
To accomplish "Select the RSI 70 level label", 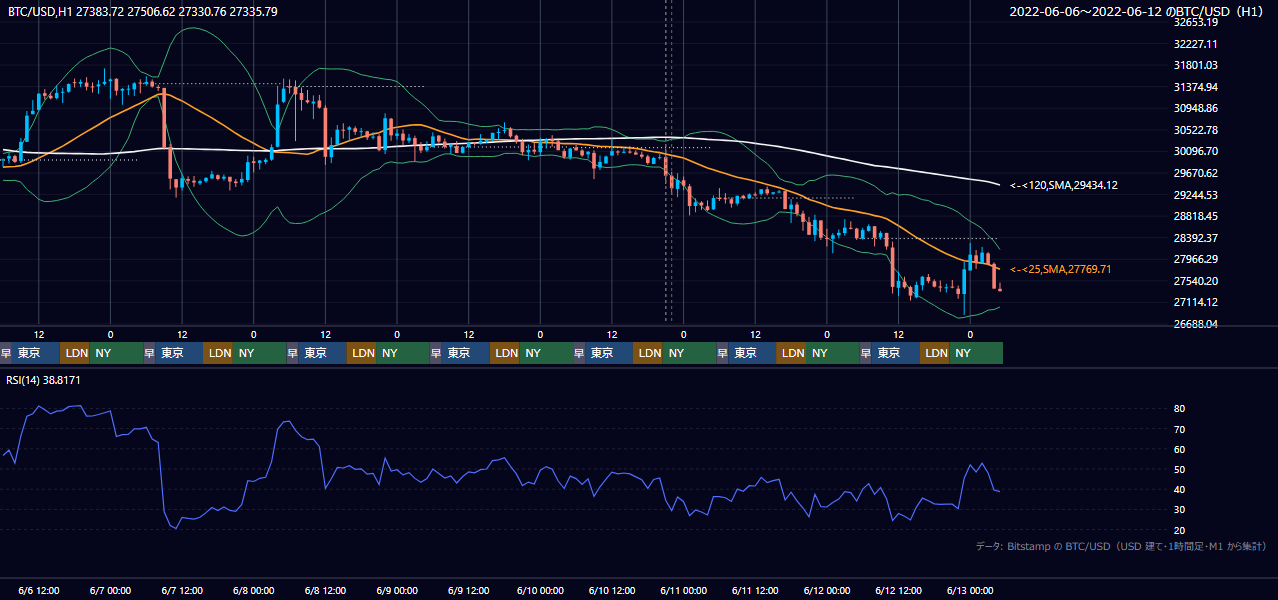I will [x=1179, y=429].
